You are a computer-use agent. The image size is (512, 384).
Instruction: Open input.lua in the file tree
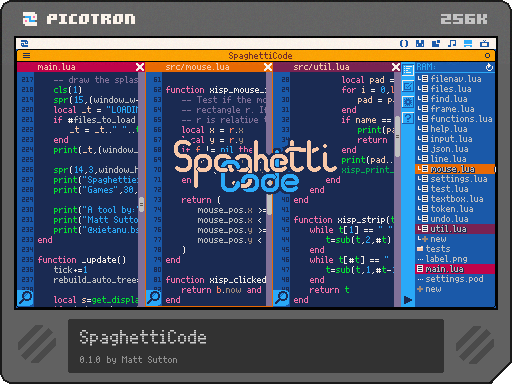click(x=455, y=139)
